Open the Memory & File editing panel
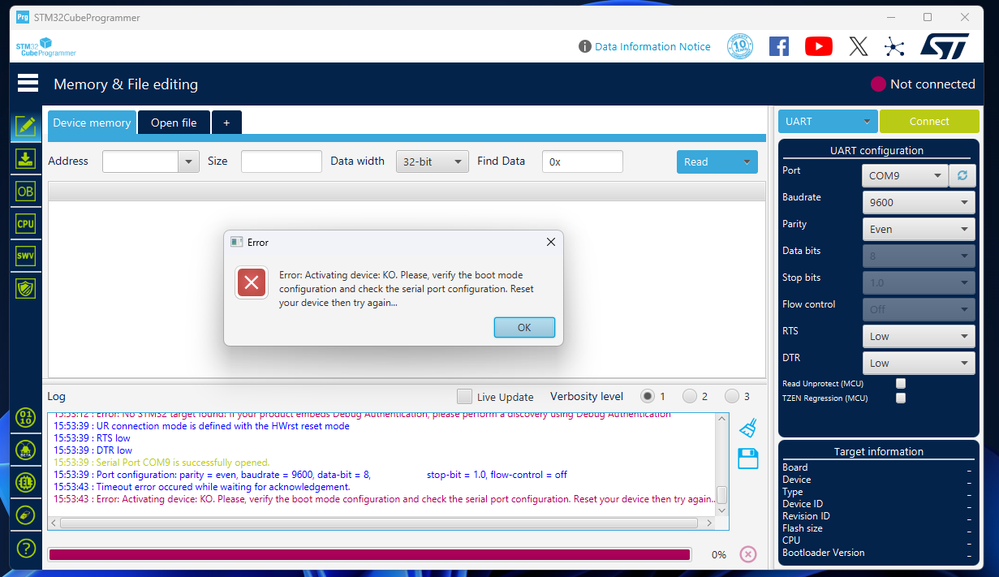 point(25,126)
